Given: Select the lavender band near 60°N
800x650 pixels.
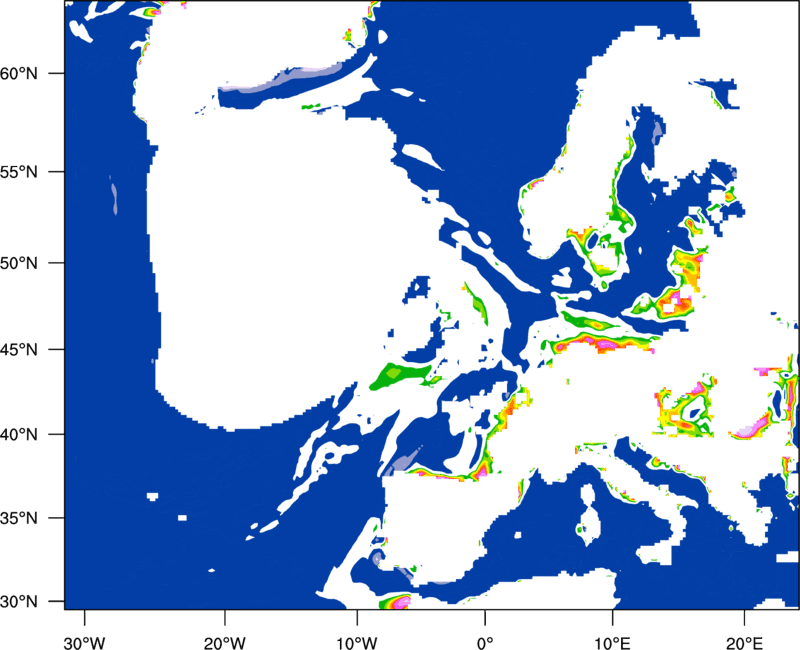Looking at the screenshot, I should click(x=281, y=80).
